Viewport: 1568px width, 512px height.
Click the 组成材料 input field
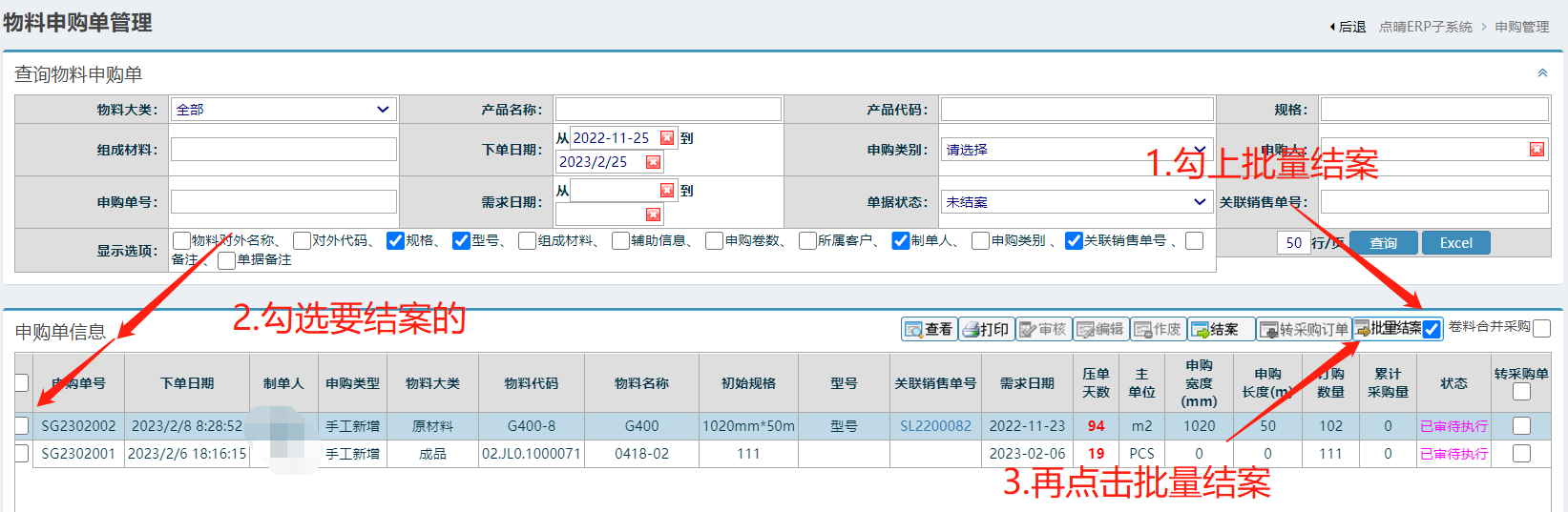pyautogui.click(x=283, y=149)
